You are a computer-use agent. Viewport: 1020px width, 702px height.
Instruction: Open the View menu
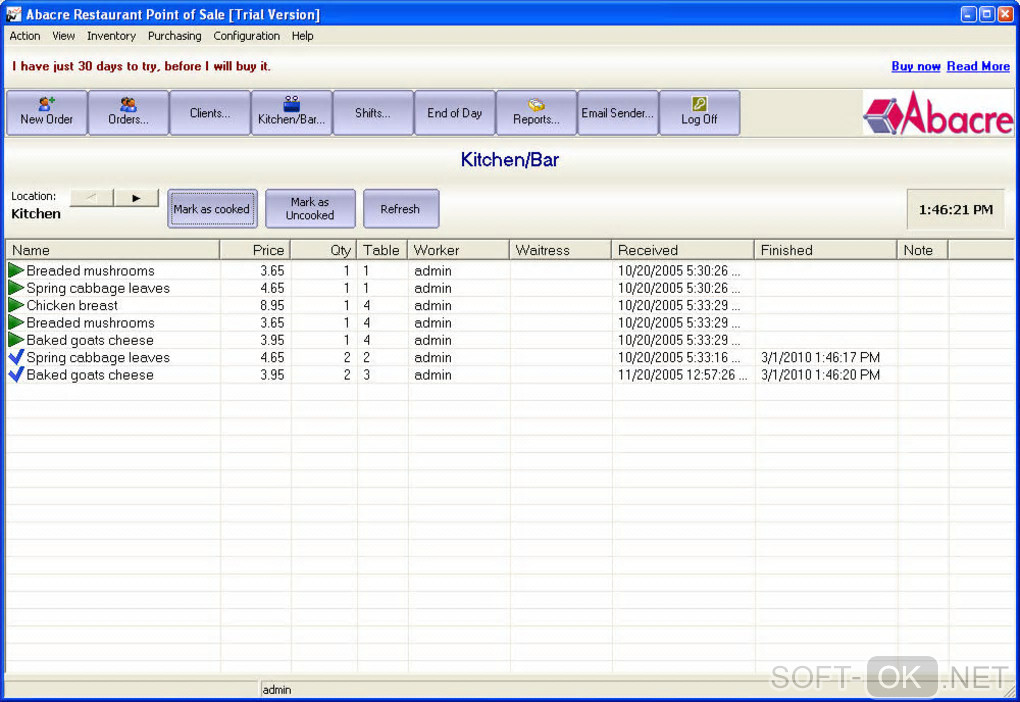[63, 36]
